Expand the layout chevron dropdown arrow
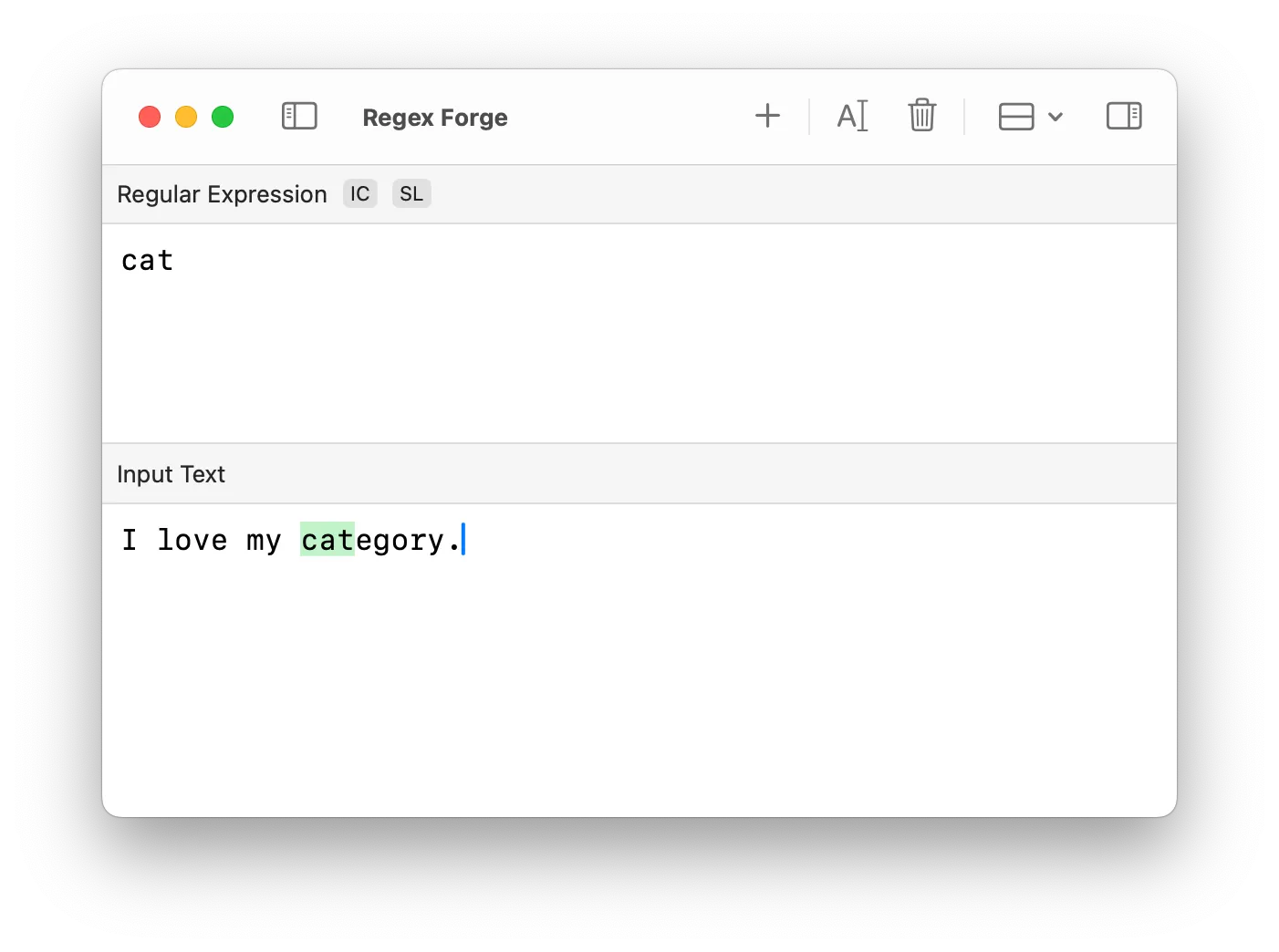The height and width of the screenshot is (952, 1279). pos(1055,117)
